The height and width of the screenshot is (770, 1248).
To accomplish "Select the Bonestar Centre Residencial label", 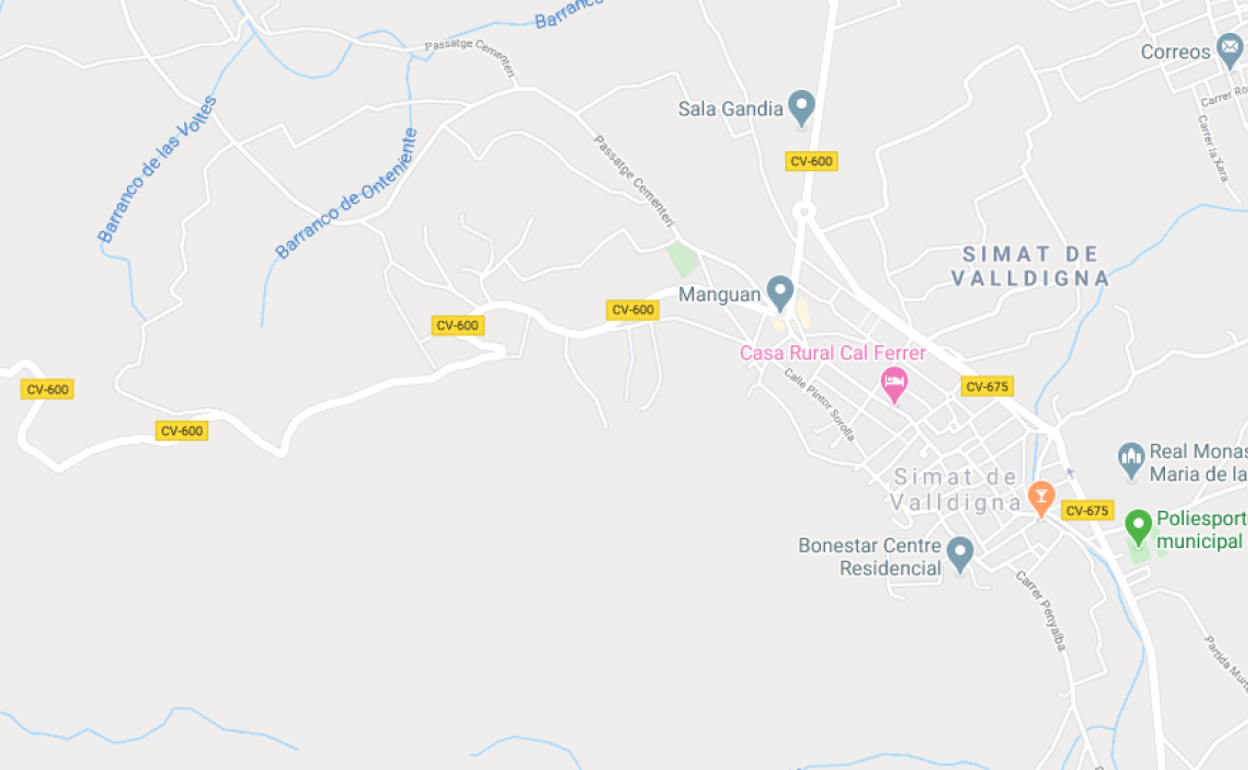I will (x=870, y=557).
